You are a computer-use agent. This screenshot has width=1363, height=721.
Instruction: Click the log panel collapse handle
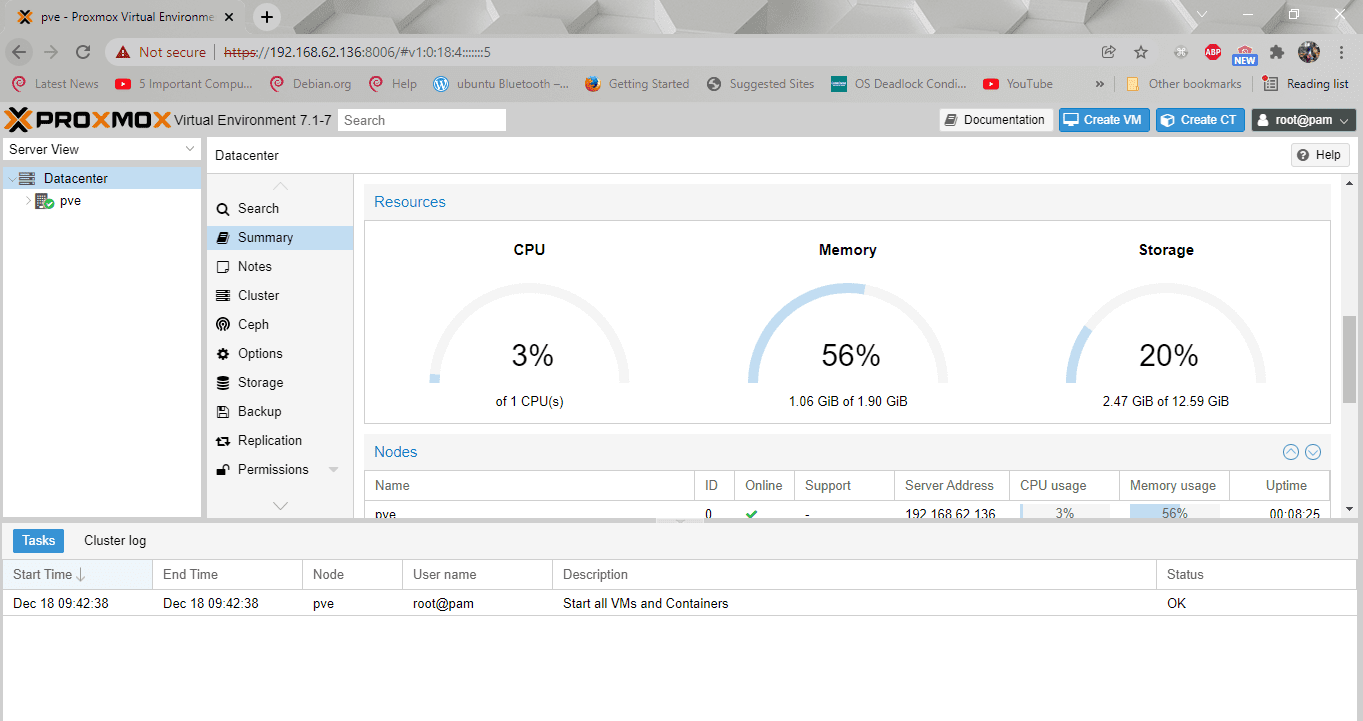point(680,520)
